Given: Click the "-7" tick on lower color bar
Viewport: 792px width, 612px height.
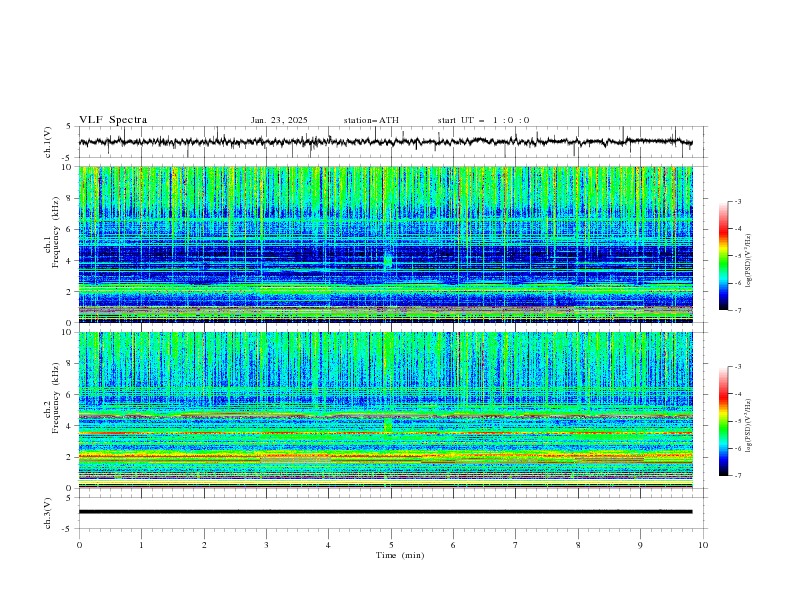Looking at the screenshot, I should tap(738, 475).
